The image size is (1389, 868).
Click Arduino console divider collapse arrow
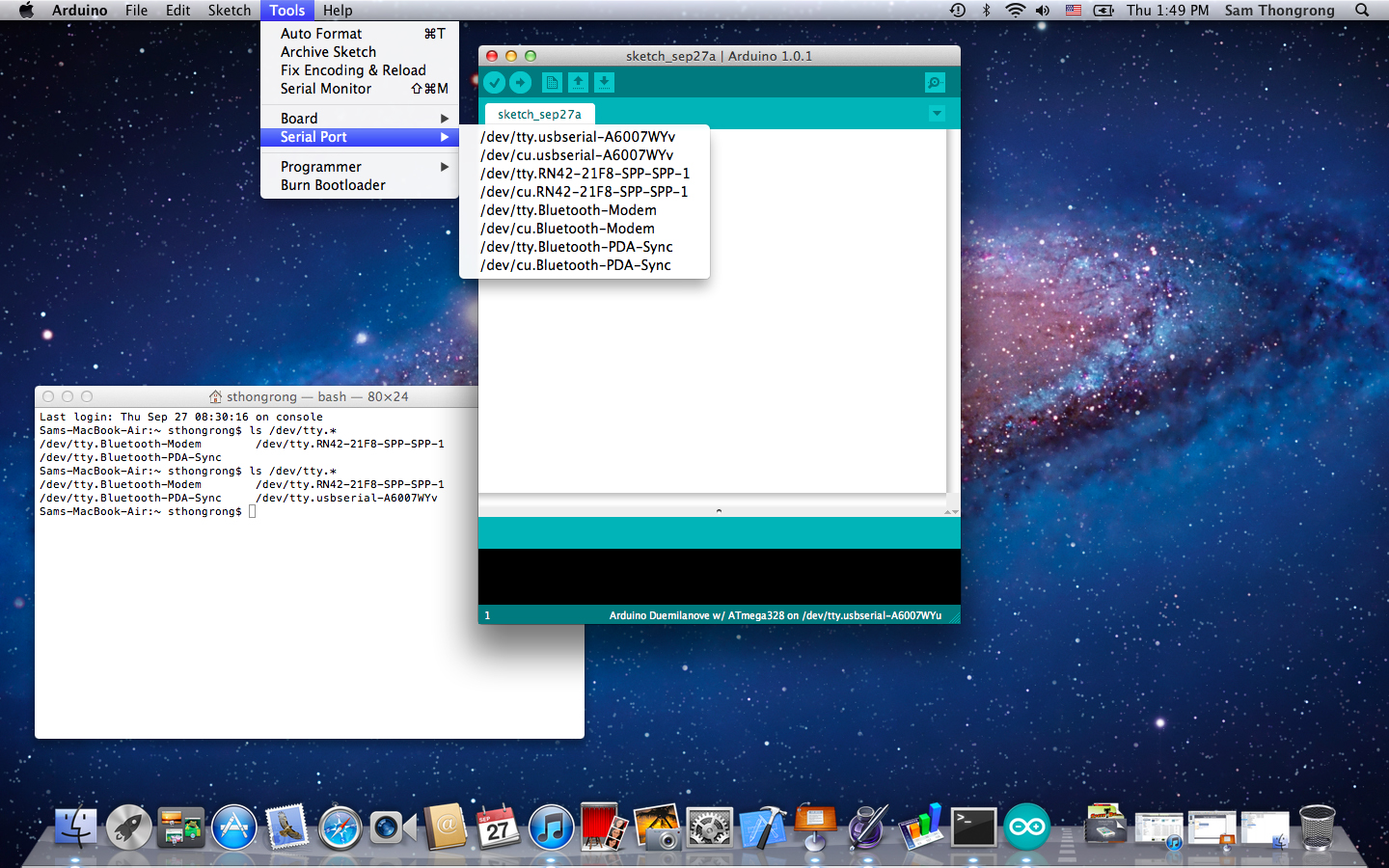click(719, 510)
